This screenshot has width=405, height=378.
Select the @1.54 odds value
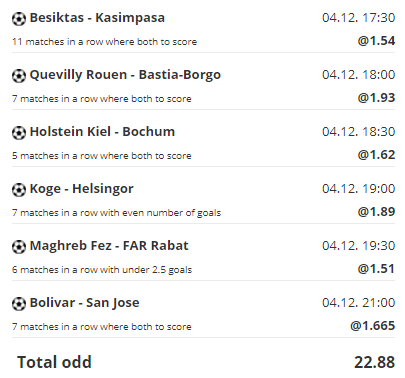click(x=376, y=41)
